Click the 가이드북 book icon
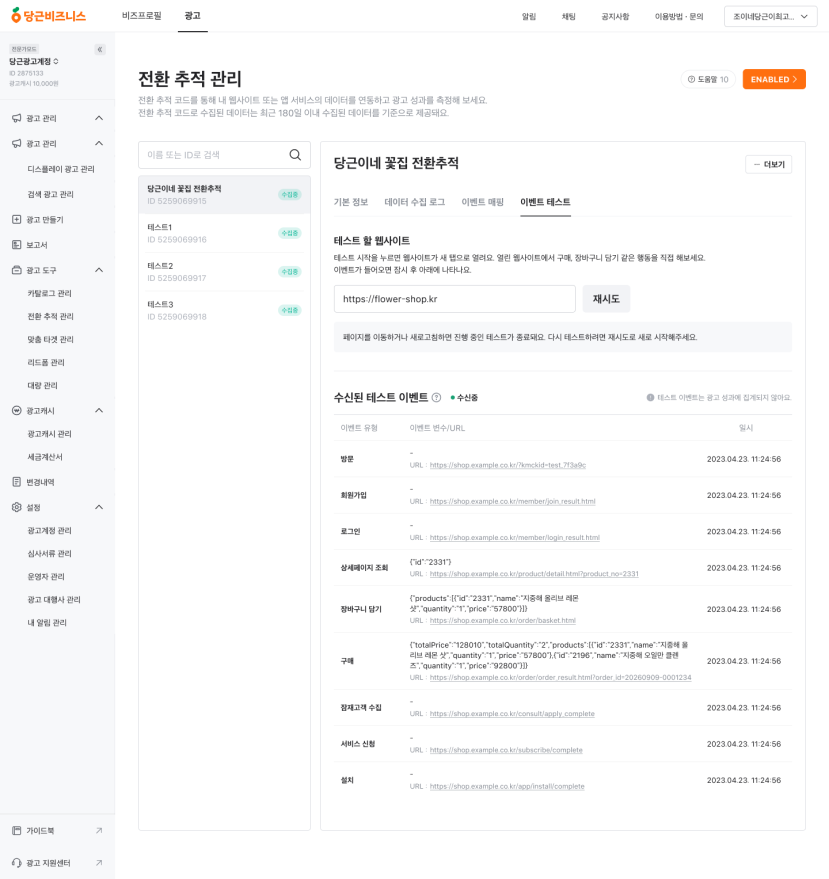 (x=17, y=830)
